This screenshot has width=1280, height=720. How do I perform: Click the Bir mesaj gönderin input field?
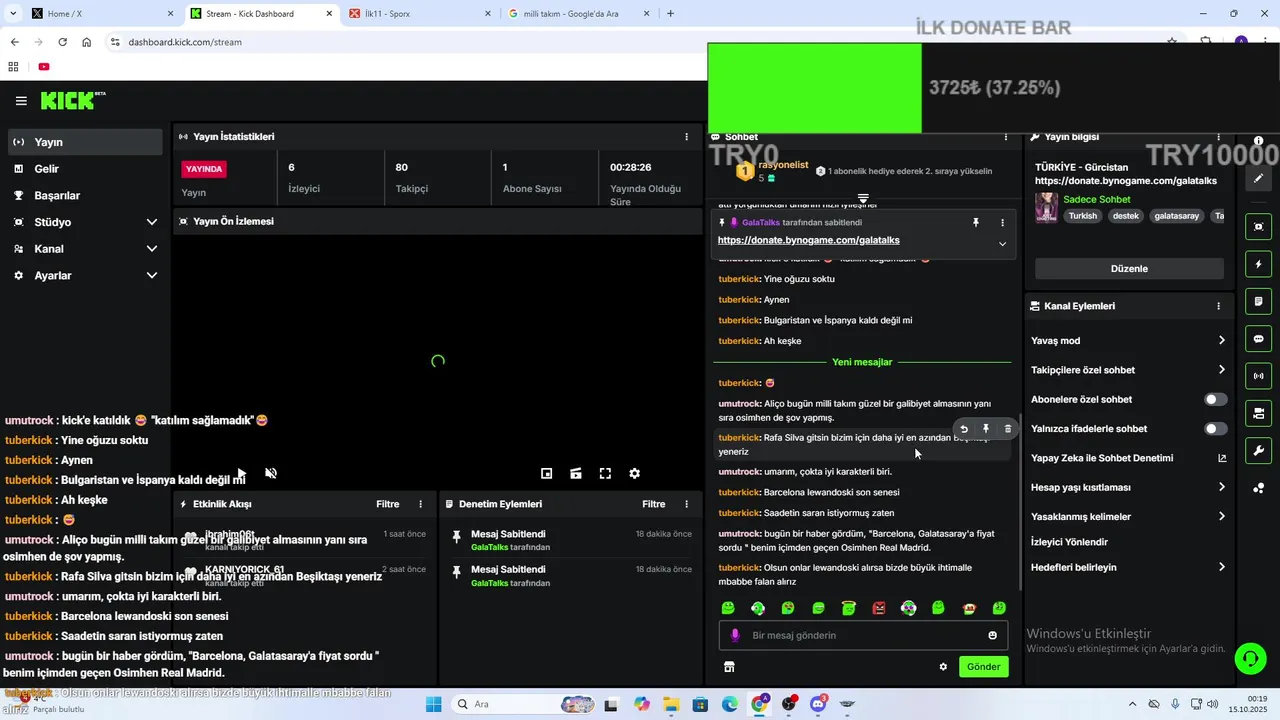coord(863,636)
